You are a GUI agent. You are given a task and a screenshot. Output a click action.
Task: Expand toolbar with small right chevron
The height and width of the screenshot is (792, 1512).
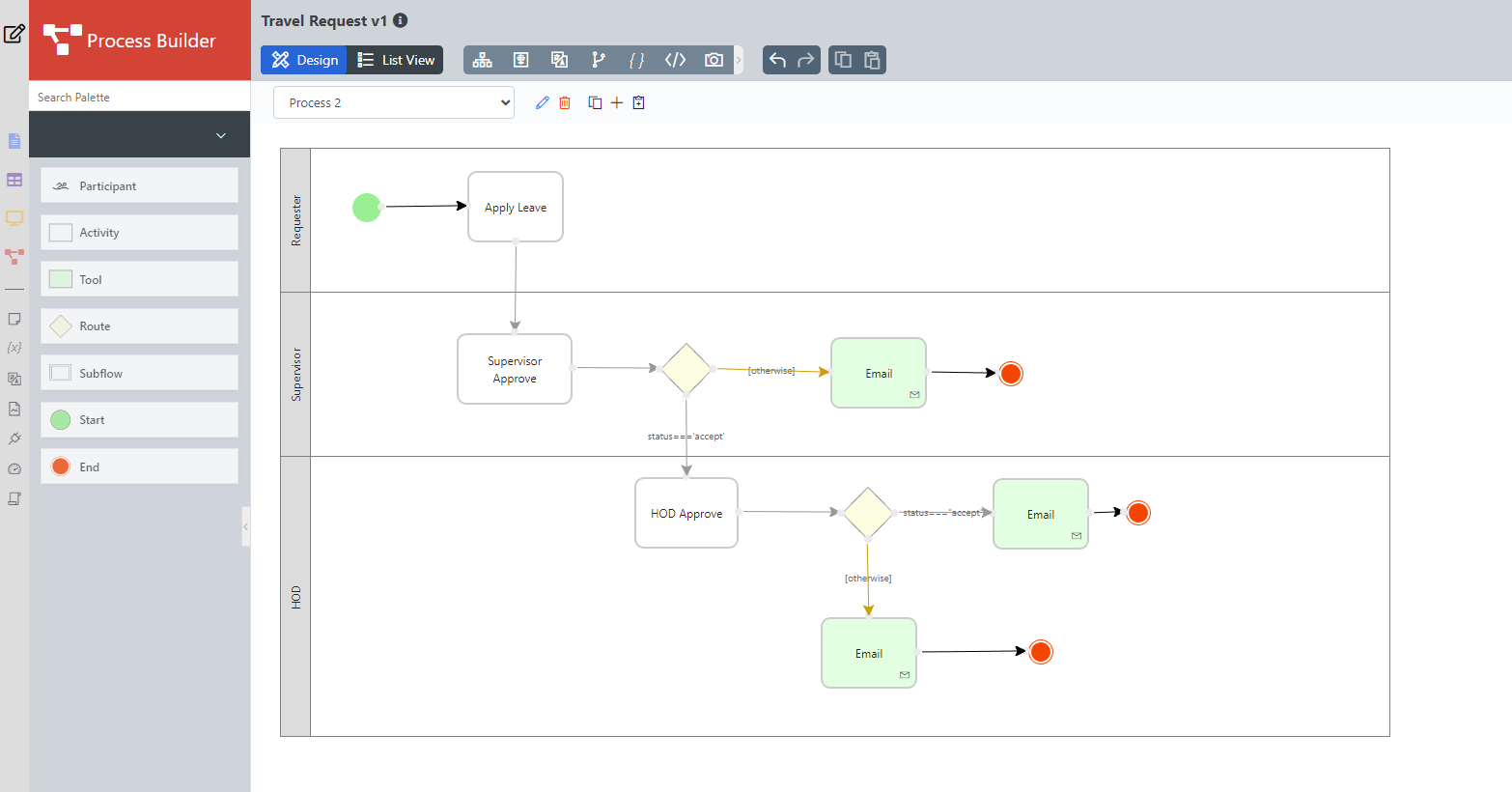click(739, 60)
